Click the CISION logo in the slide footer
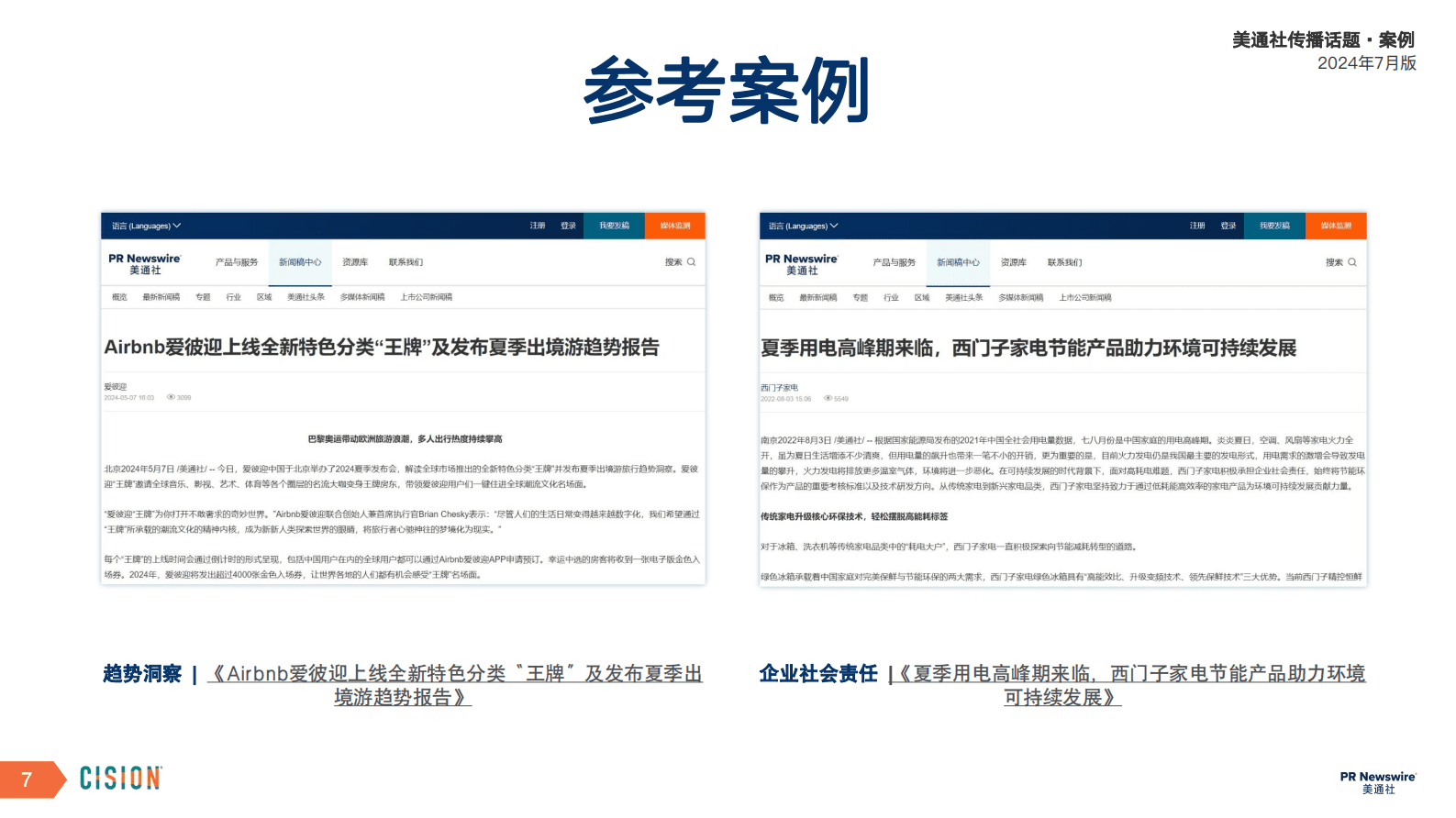Screen dimensions: 1456x818 [x=121, y=779]
